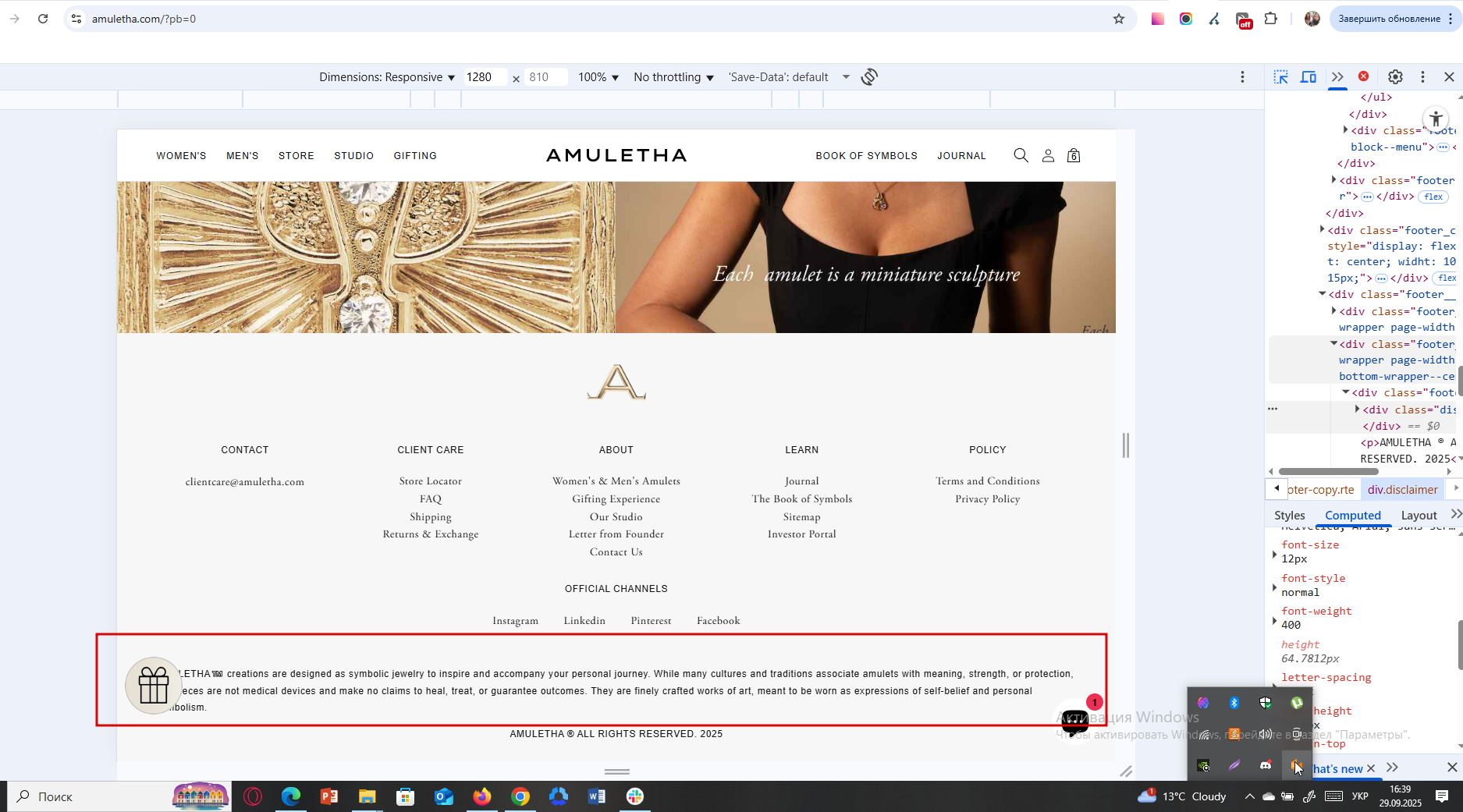The height and width of the screenshot is (812, 1463).
Task: Expand the font-style computed property
Action: (1275, 587)
